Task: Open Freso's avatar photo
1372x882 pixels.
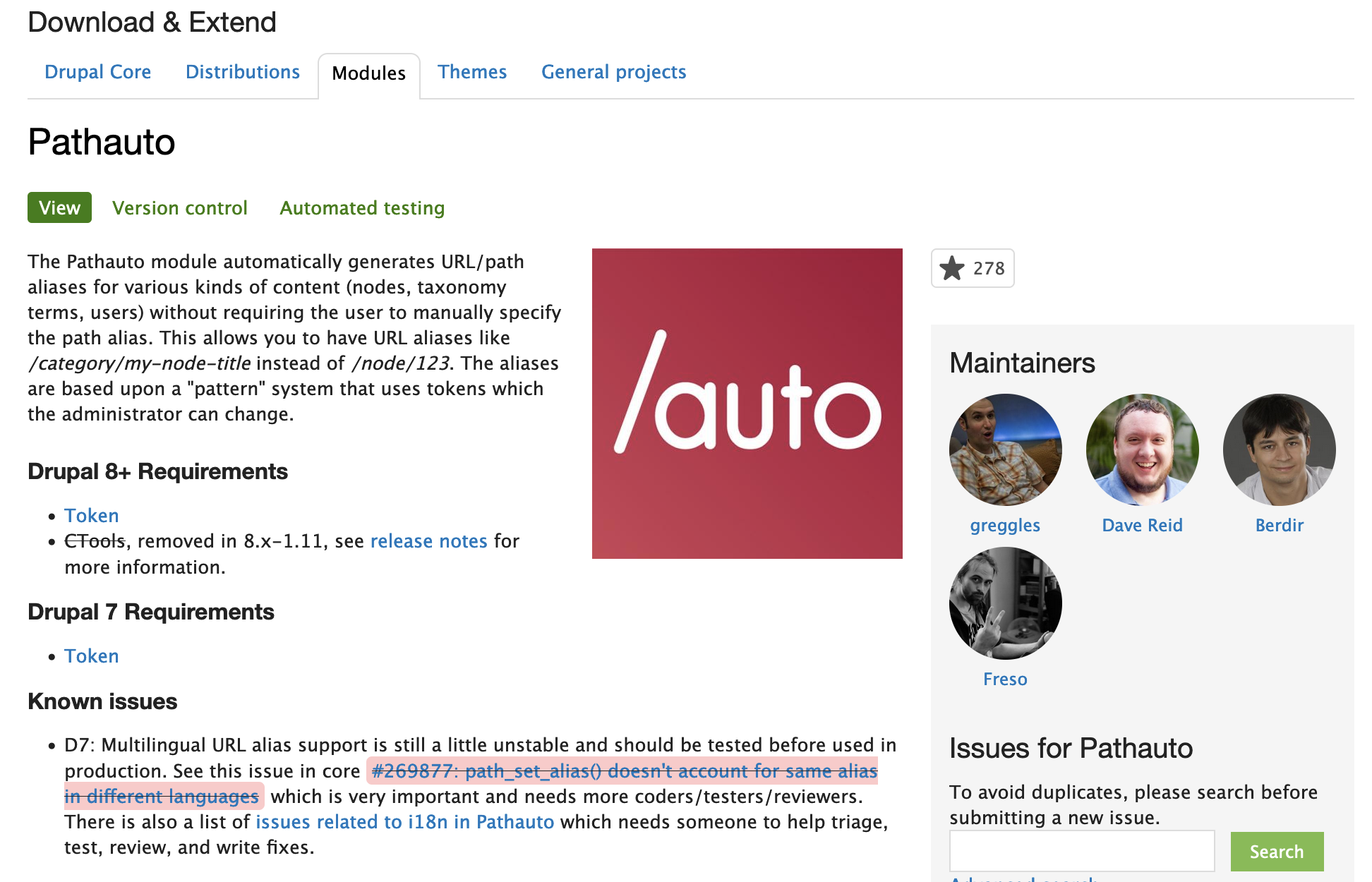Action: click(1005, 603)
